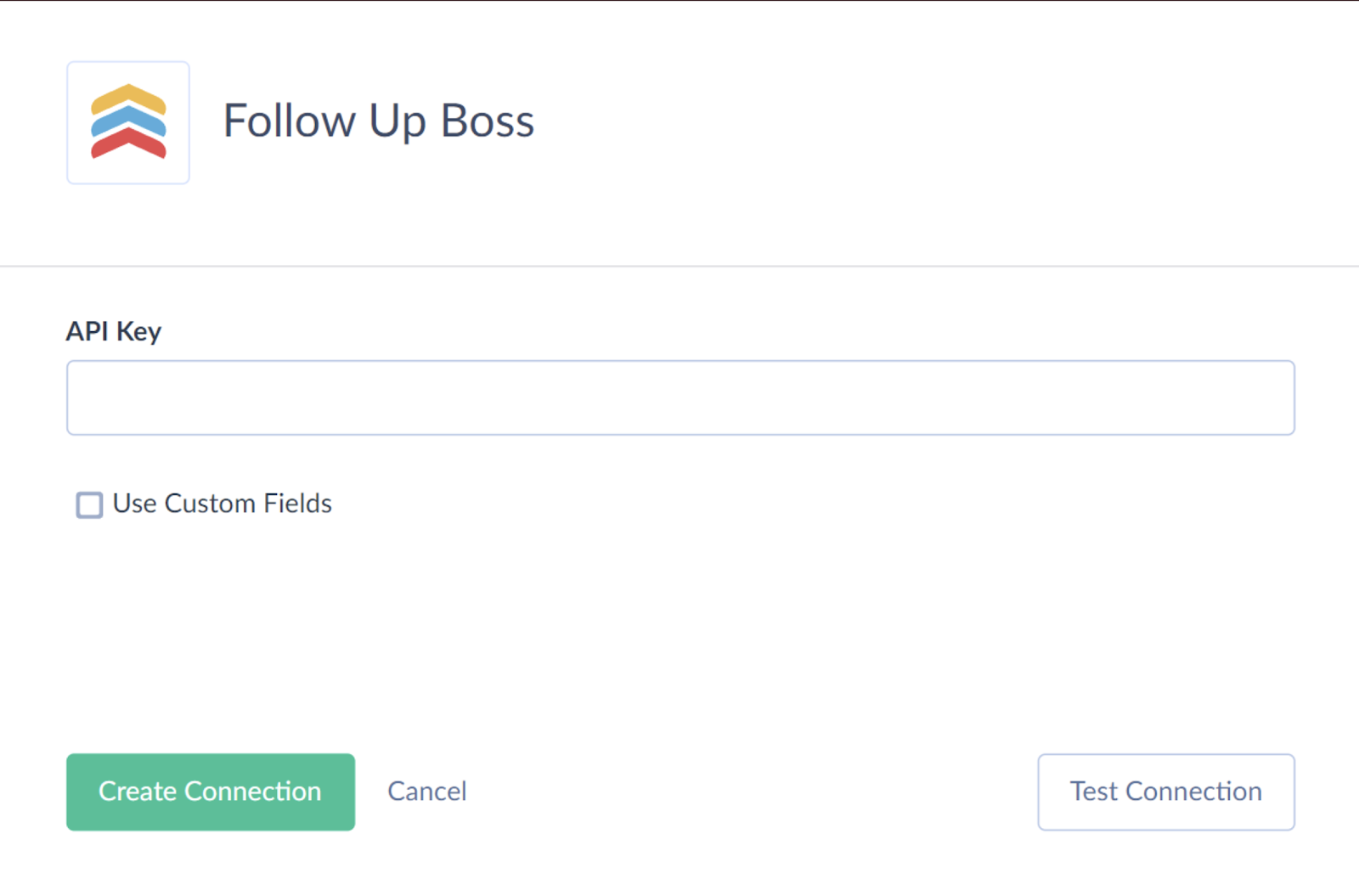Click the "API Key" field label
This screenshot has width=1359, height=896.
(114, 331)
